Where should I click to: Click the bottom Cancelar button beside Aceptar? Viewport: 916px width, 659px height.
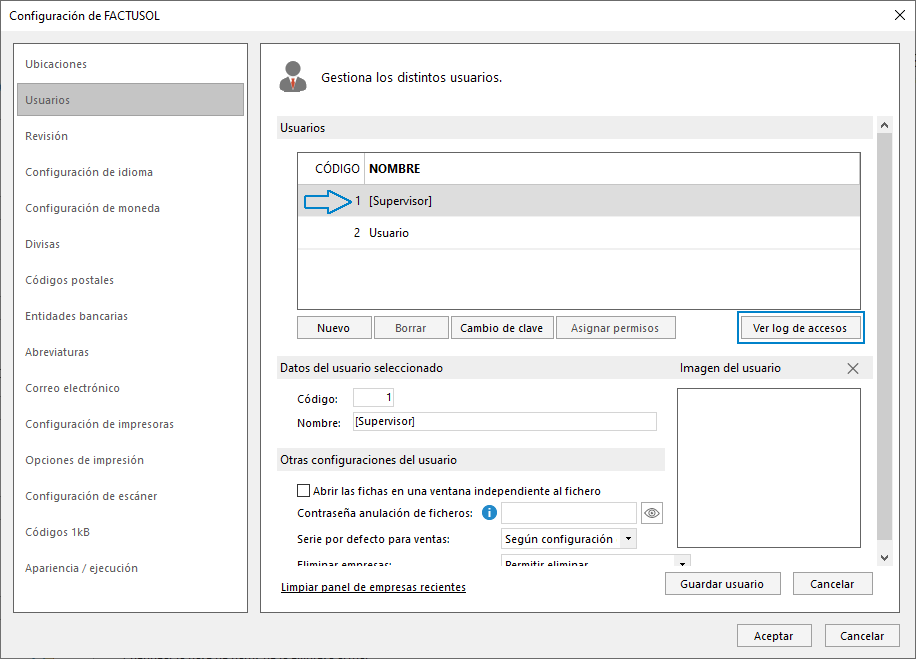pos(862,636)
